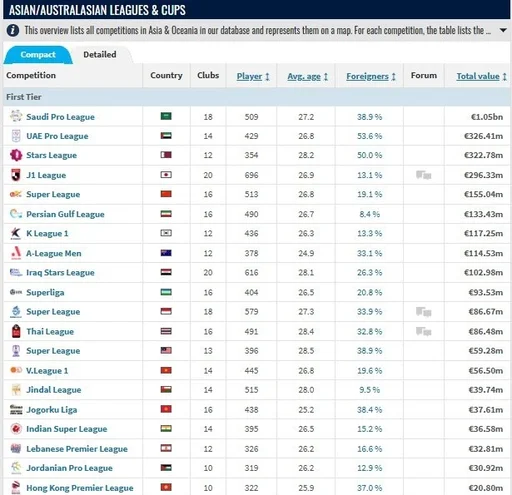Switch to the Compact tab
512x495 pixels.
[38, 55]
